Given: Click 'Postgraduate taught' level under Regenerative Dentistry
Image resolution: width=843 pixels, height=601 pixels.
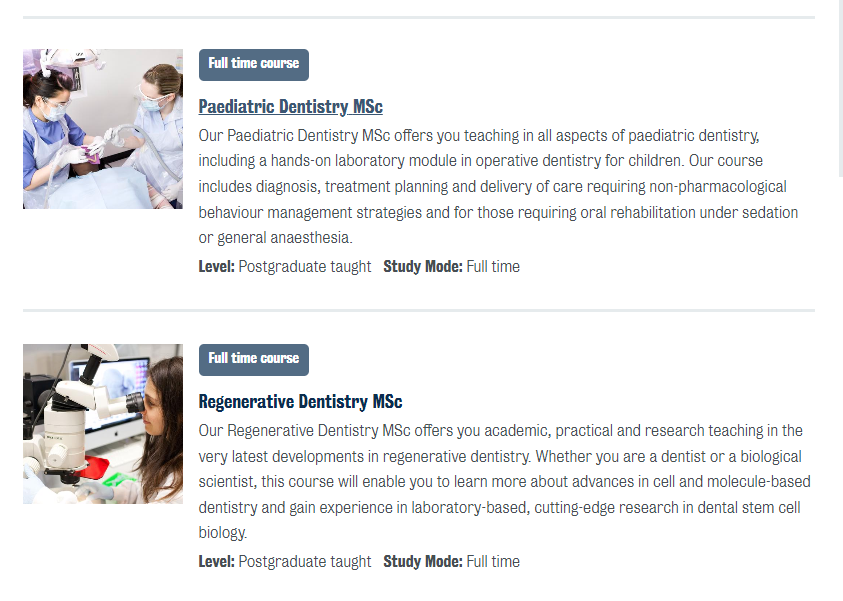Looking at the screenshot, I should click(x=305, y=562).
